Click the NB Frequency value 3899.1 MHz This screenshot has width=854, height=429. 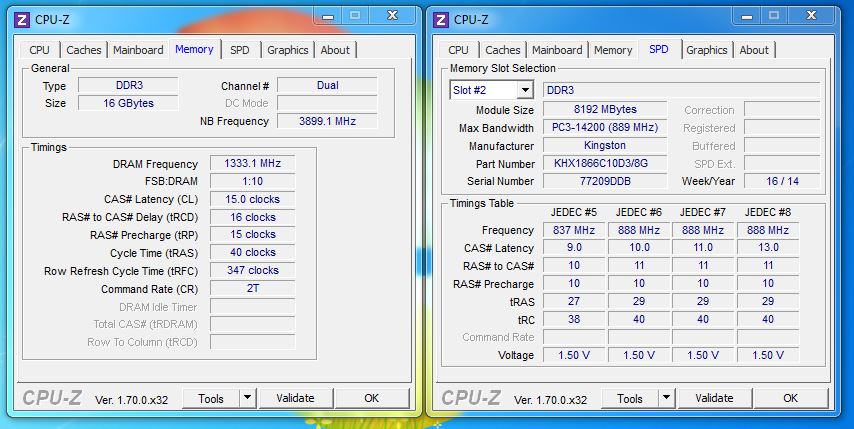click(327, 121)
